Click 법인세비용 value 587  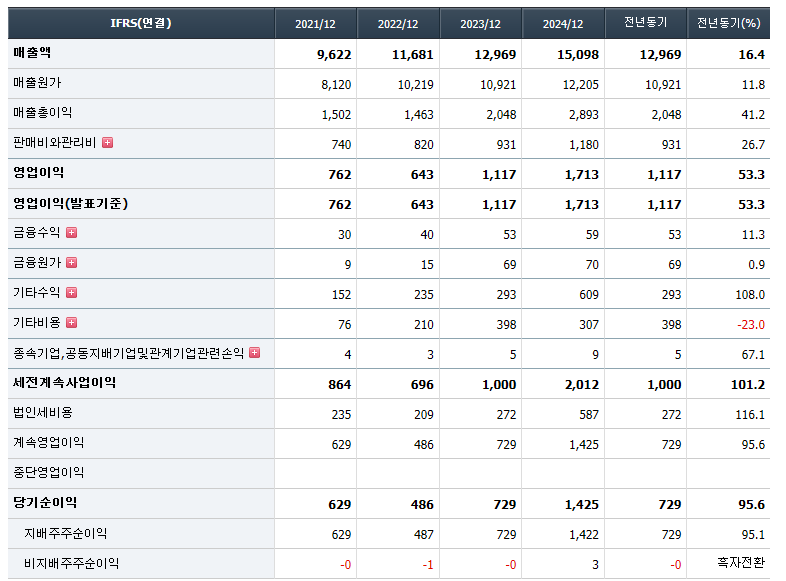coord(589,415)
